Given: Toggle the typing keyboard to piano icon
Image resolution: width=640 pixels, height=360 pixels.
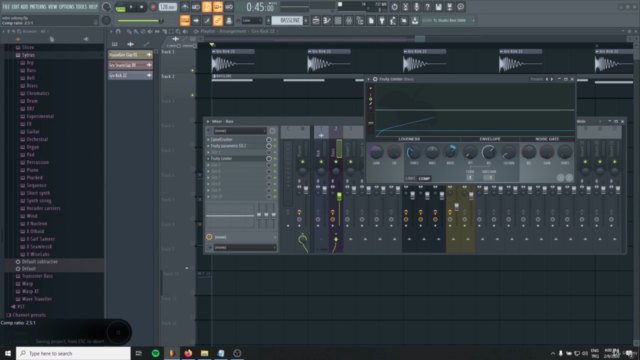Looking at the screenshot, I should click(185, 20).
